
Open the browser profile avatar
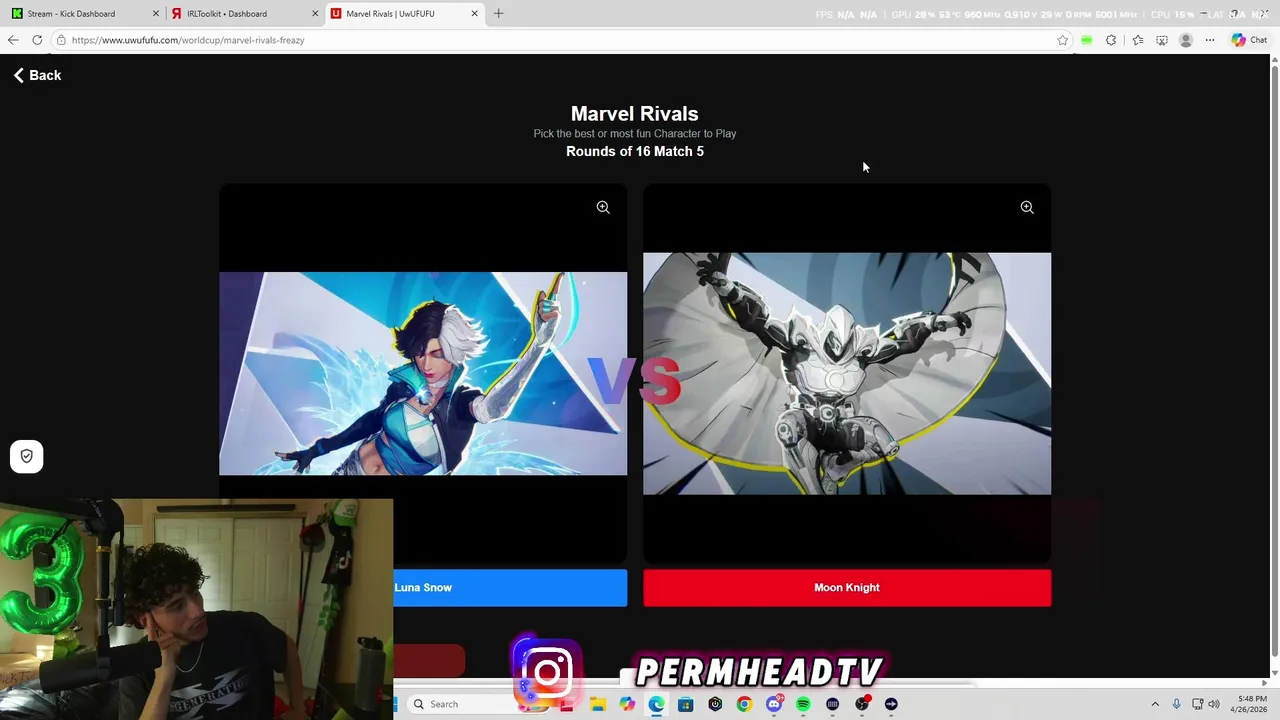pos(1186,40)
